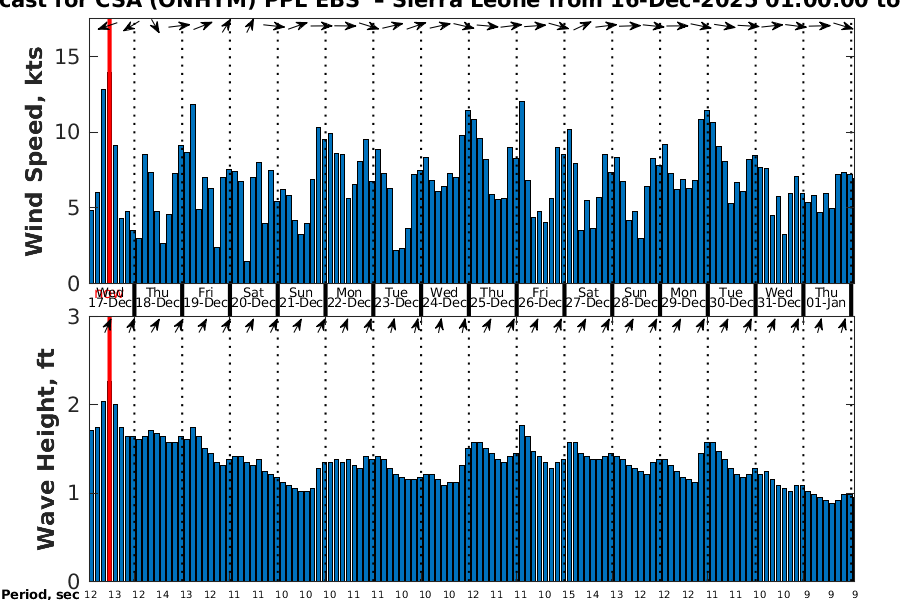Click the first wind direction arrow at top-left

(x=106, y=25)
